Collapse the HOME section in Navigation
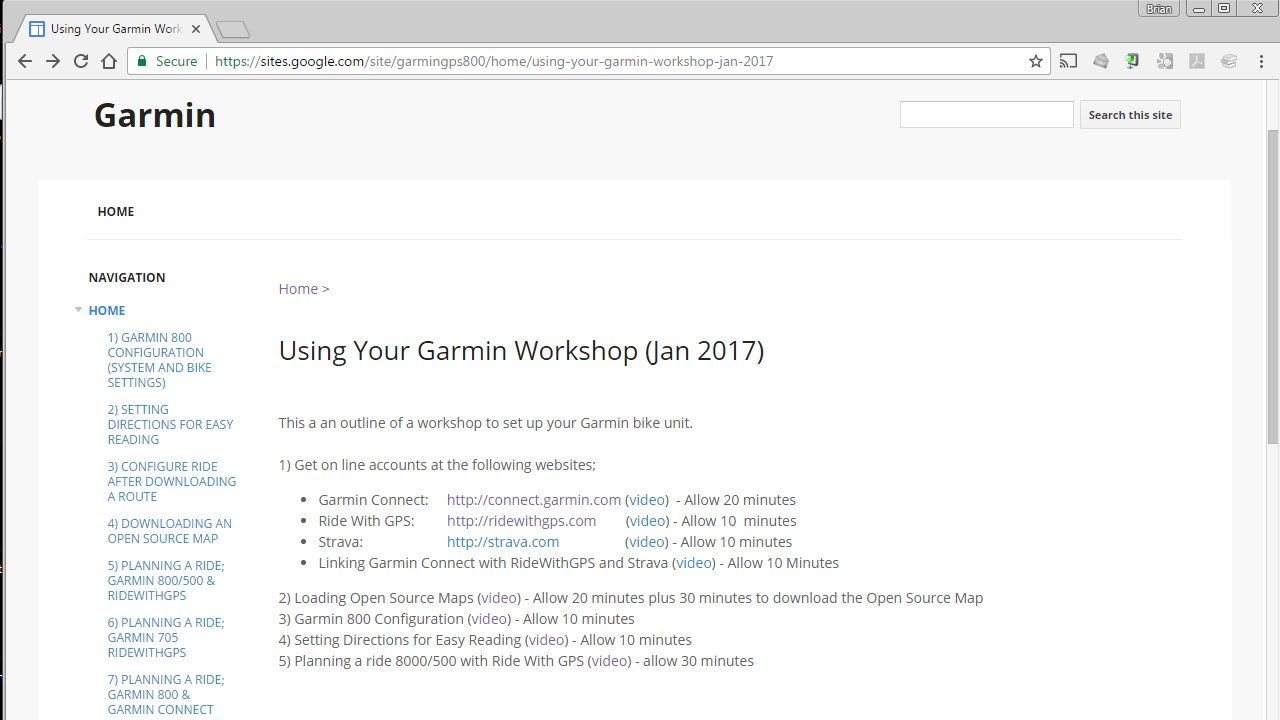The image size is (1280, 720). pos(78,310)
